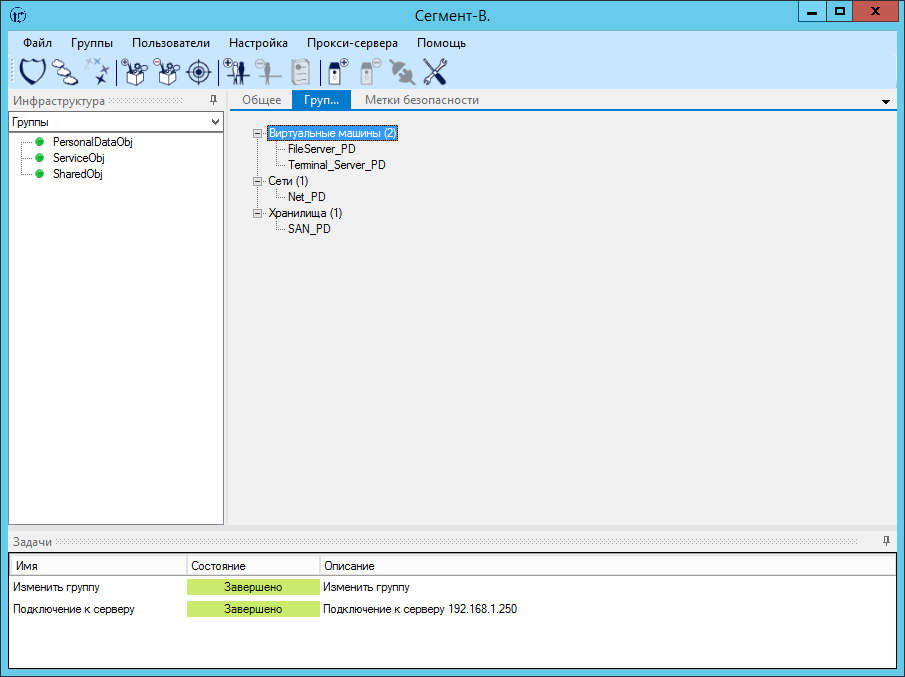Screen dimensions: 905x677
Task: Click the add user people icon
Action: (235, 72)
